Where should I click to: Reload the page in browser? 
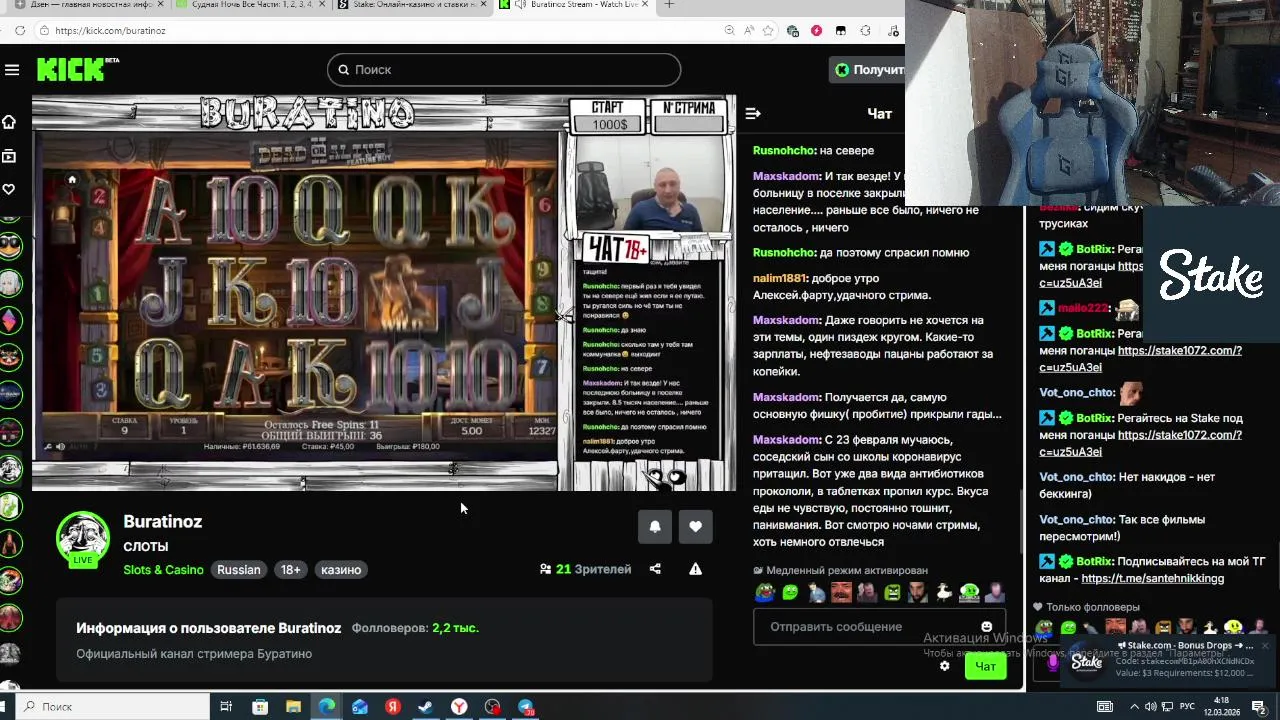(19, 30)
